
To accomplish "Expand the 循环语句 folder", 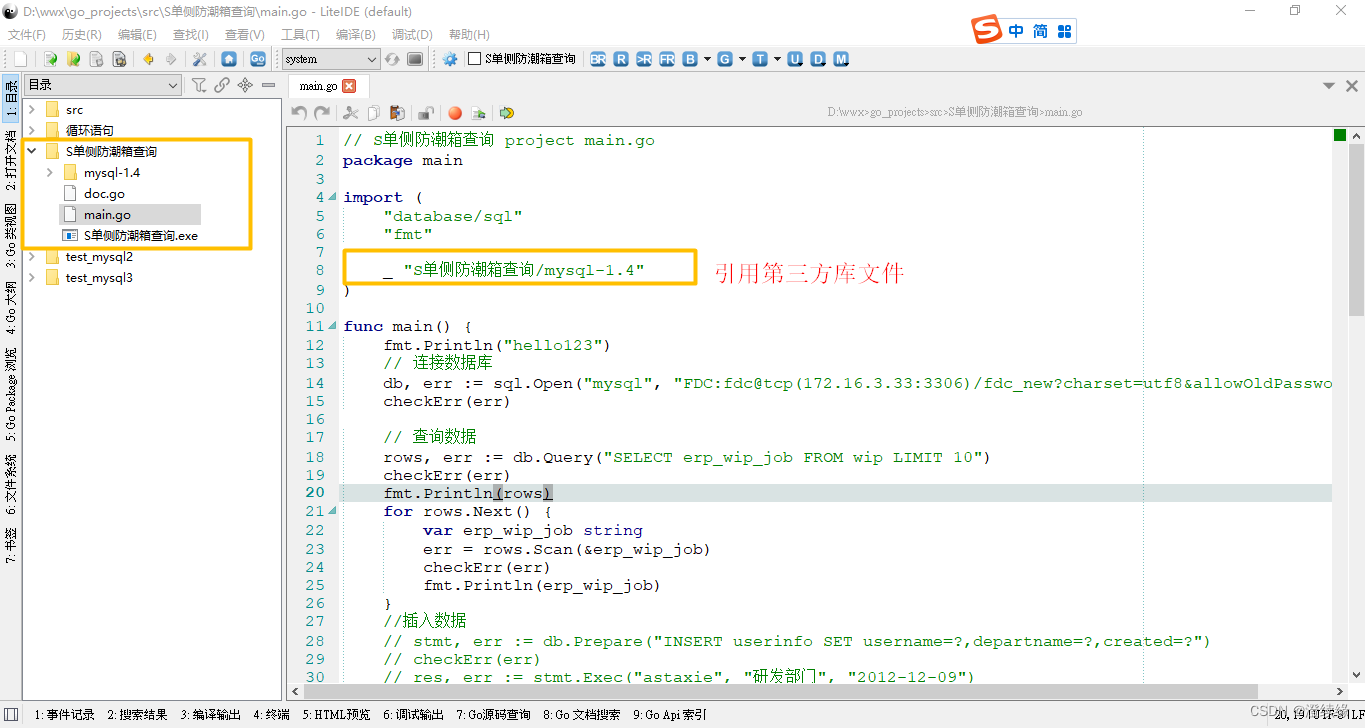I will tap(31, 130).
